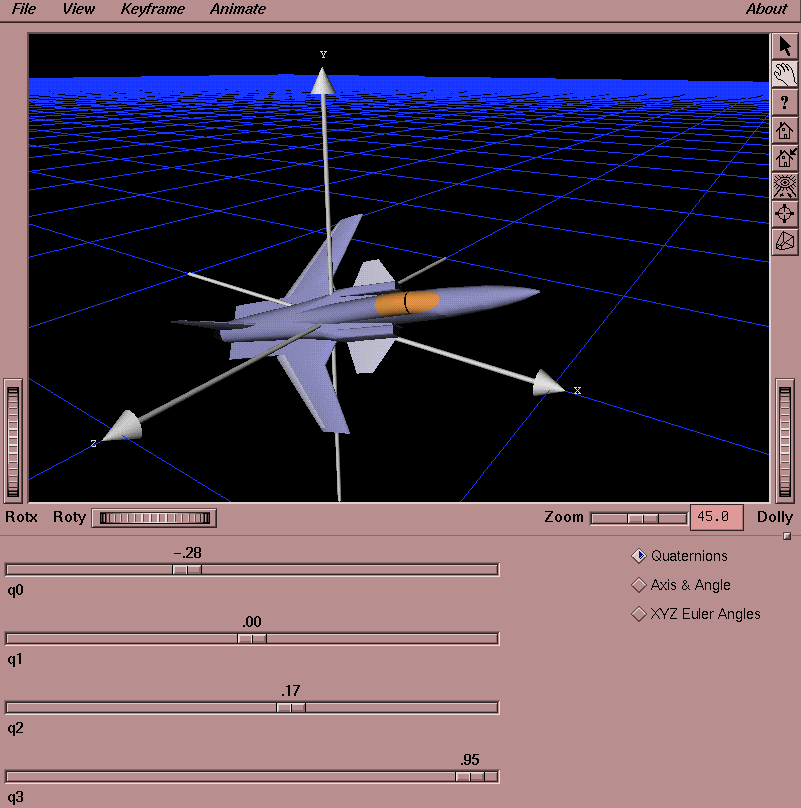The image size is (801, 808).
Task: Click the small square below Dolly
Action: pyautogui.click(x=787, y=536)
